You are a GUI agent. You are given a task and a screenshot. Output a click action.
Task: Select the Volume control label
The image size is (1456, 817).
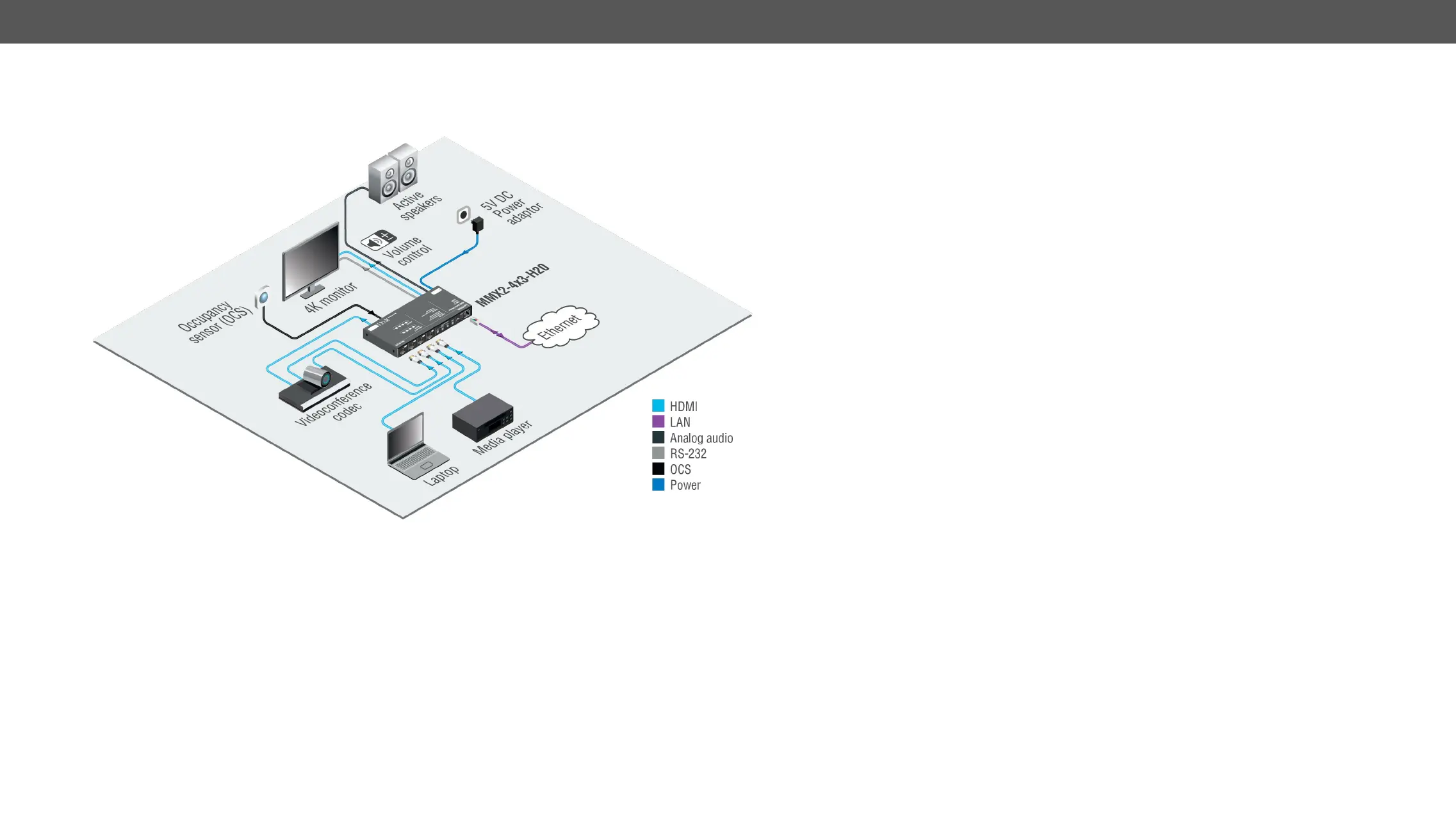[x=407, y=251]
